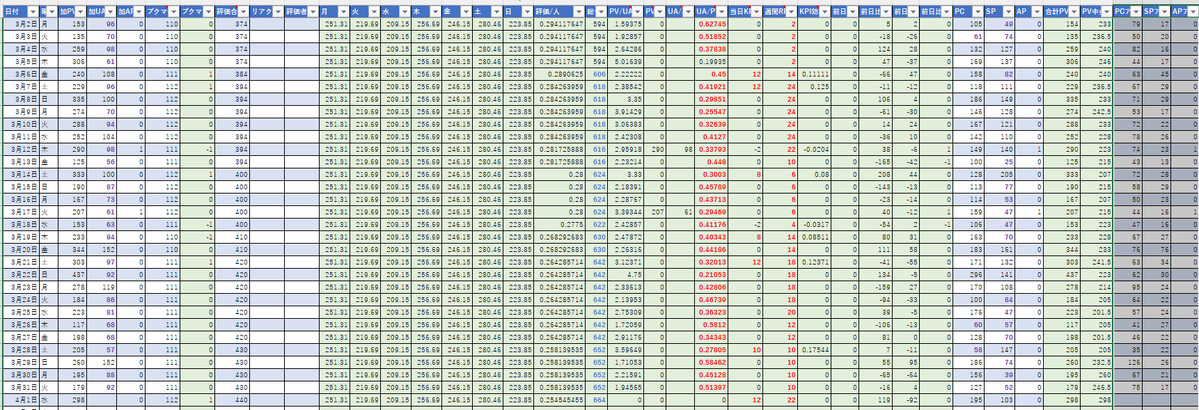The height and width of the screenshot is (410, 1199).
Task: Select the UA/P value 0.62745
Action: click(x=712, y=24)
